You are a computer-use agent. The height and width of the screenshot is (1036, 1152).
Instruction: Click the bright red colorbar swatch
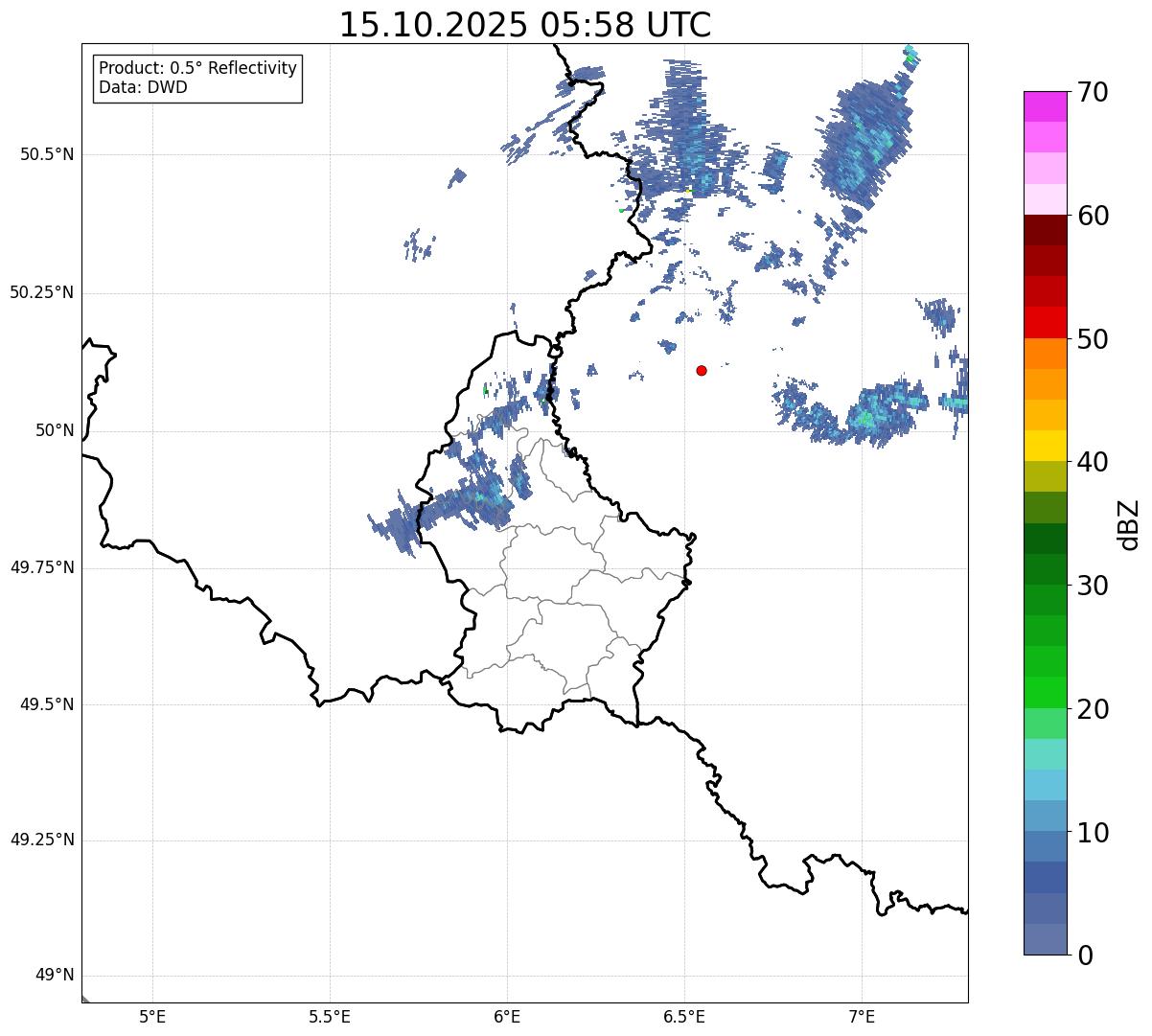click(1046, 322)
